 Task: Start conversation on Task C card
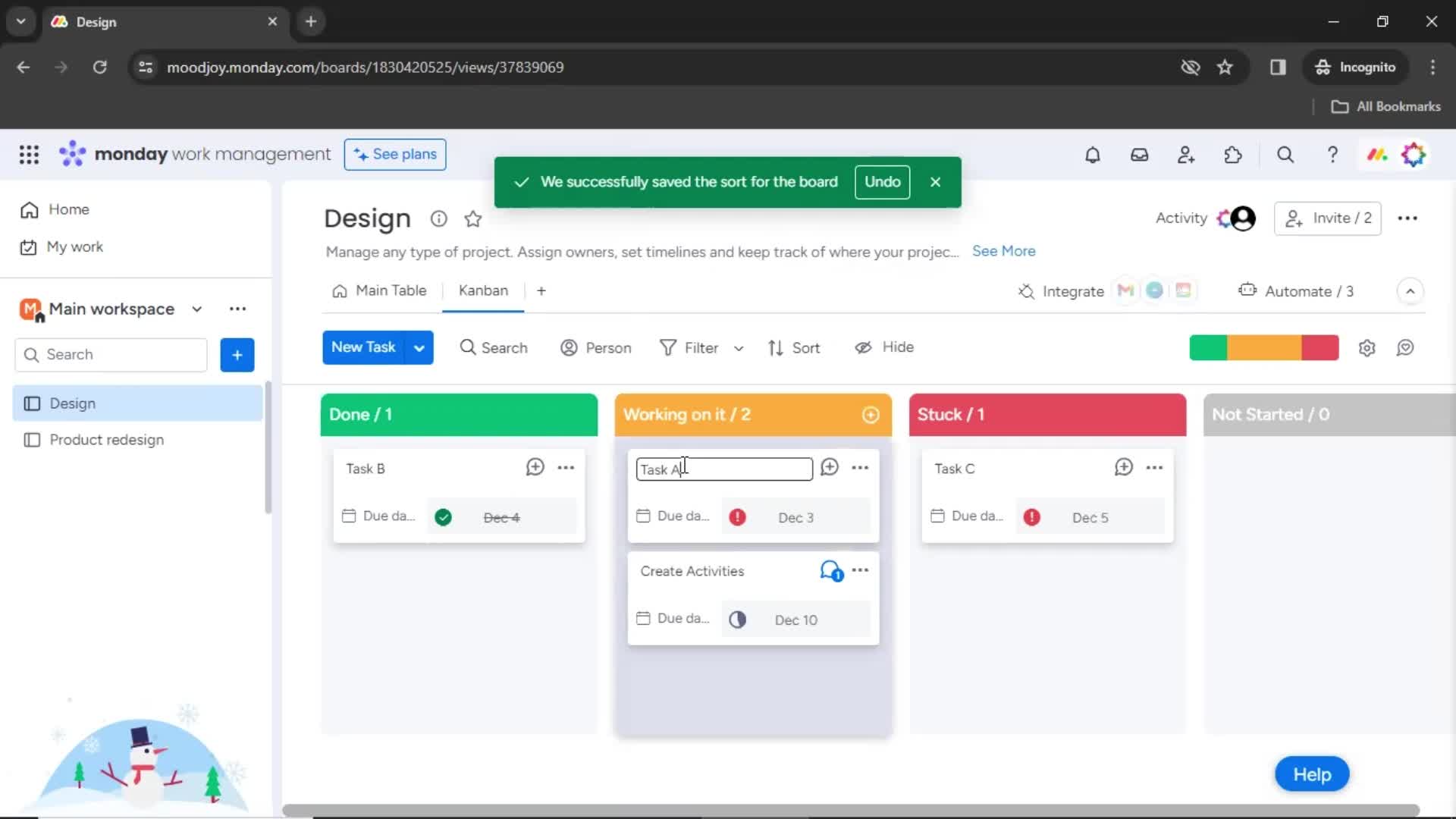click(1124, 467)
